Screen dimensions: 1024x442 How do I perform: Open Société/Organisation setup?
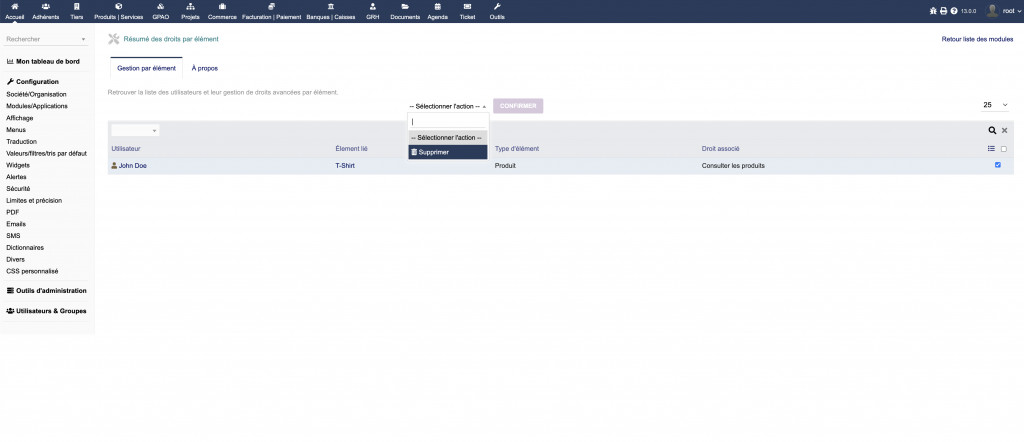point(36,94)
